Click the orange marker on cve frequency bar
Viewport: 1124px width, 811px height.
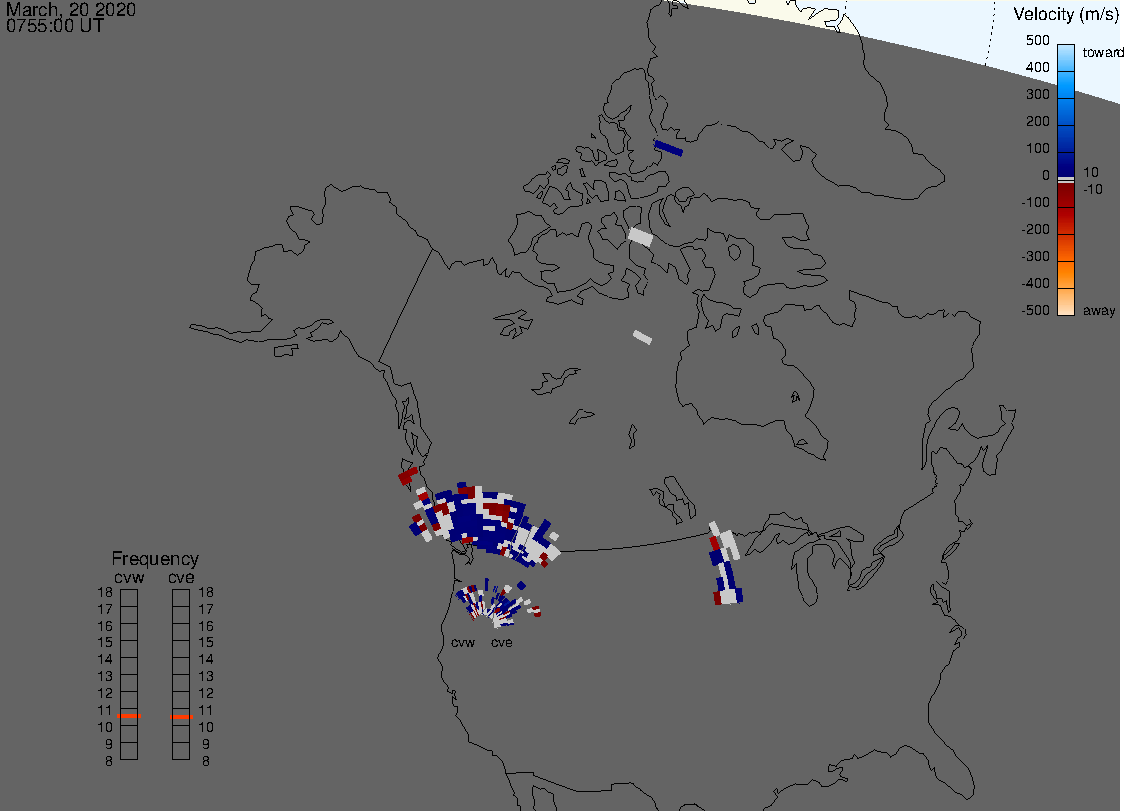181,716
